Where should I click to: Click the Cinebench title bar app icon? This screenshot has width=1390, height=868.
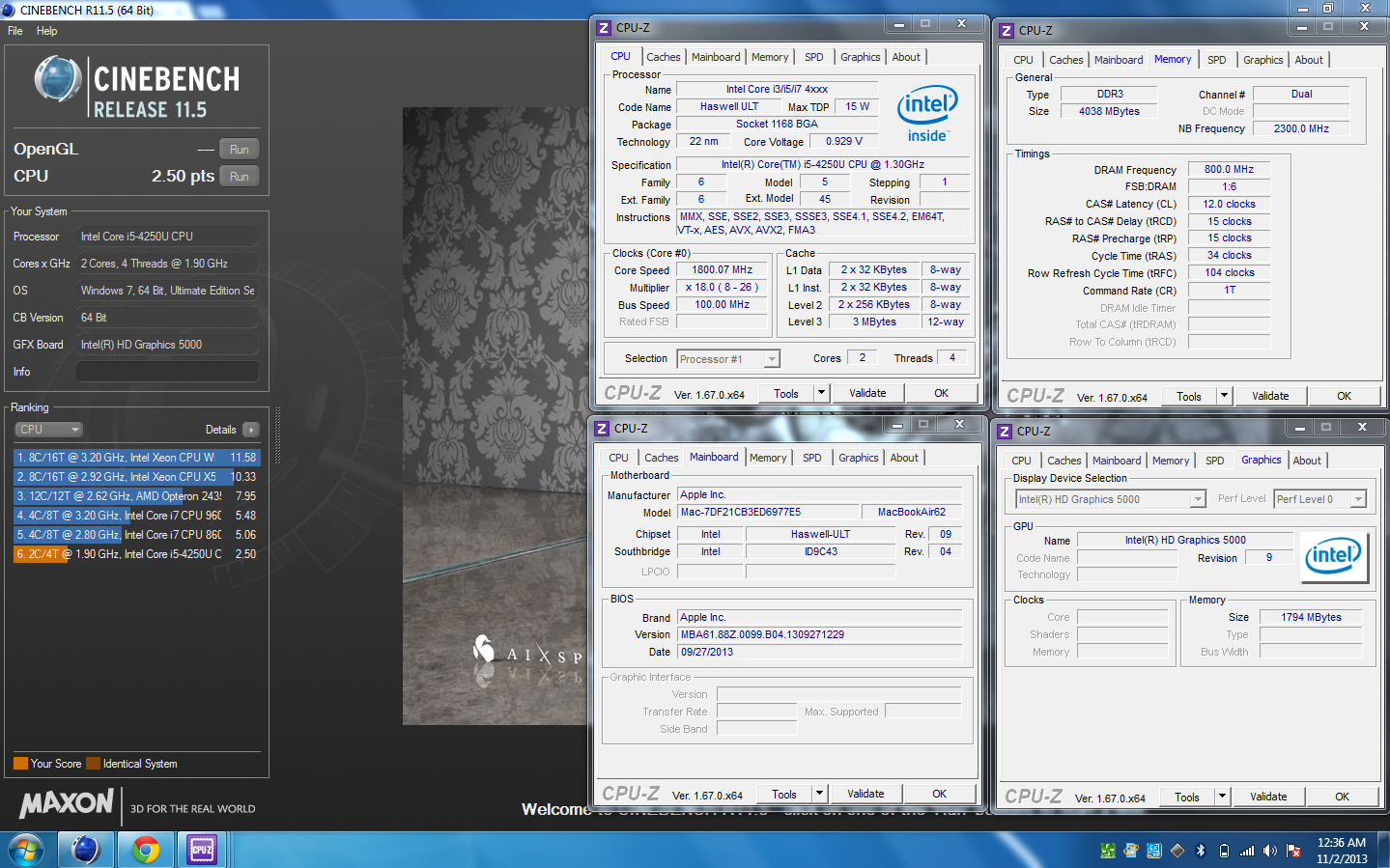point(9,10)
